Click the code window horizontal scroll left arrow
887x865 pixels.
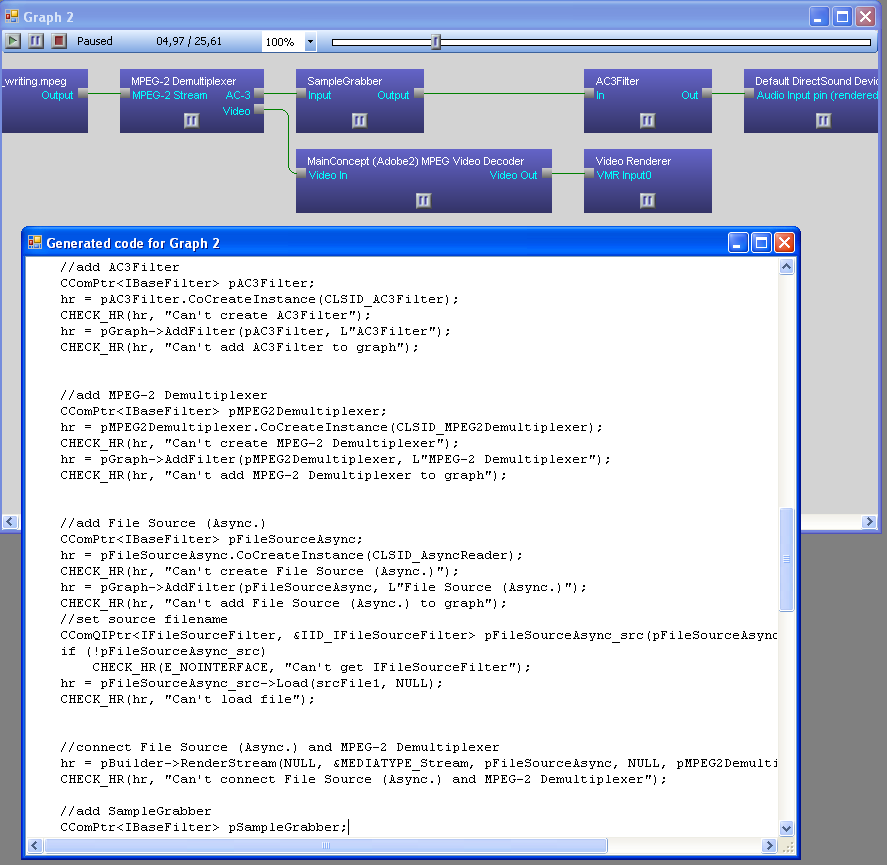(x=35, y=846)
